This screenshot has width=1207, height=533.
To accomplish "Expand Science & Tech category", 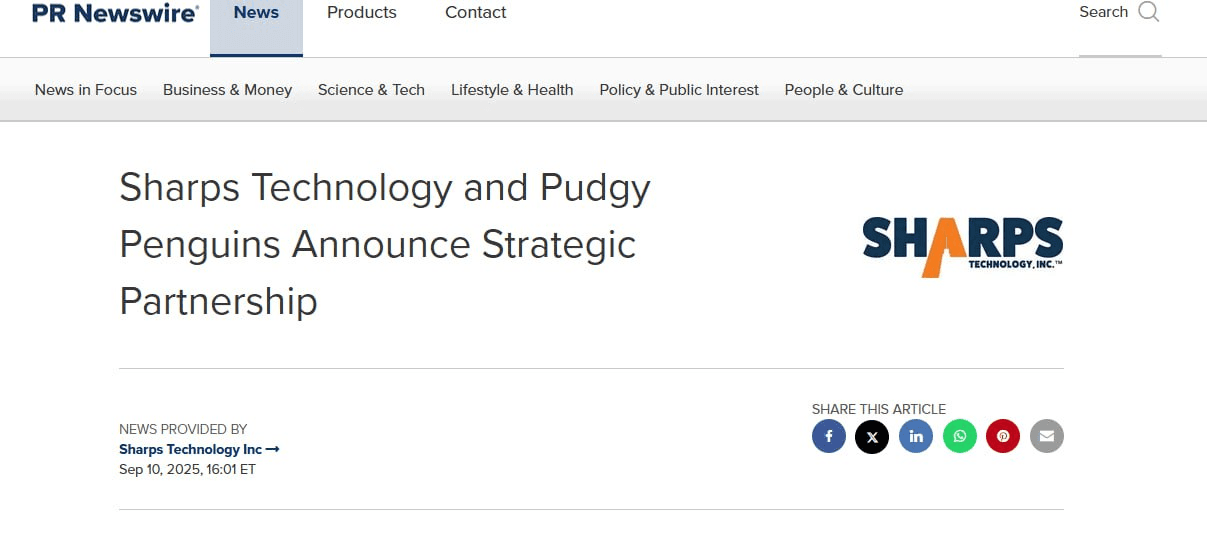I will click(x=371, y=90).
